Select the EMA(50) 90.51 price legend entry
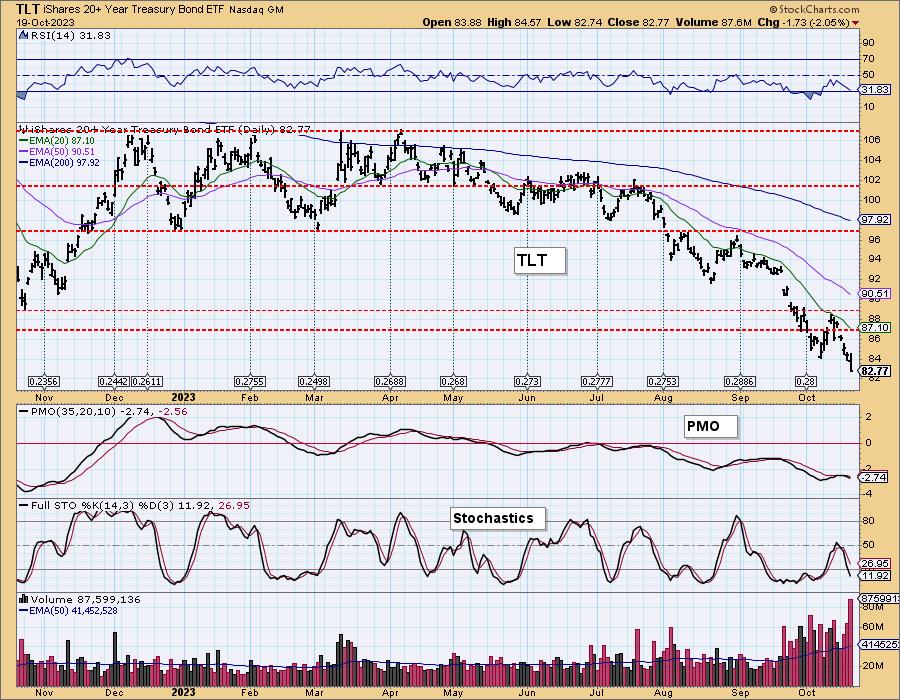 57,151
